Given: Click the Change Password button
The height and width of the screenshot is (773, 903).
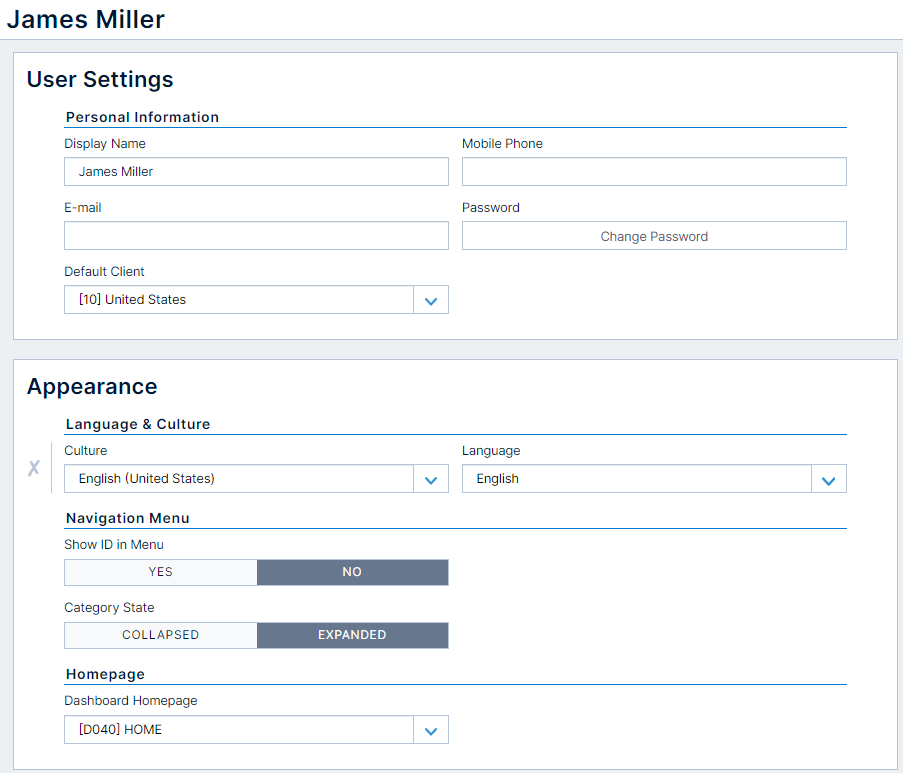Looking at the screenshot, I should click(x=654, y=235).
